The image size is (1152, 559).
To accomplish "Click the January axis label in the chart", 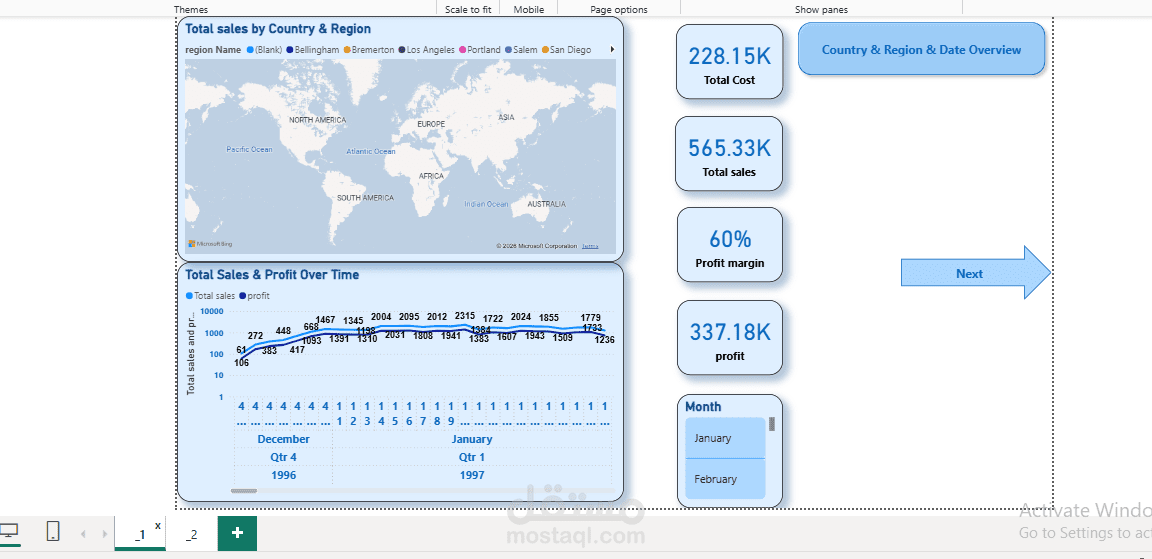I will pyautogui.click(x=472, y=439).
